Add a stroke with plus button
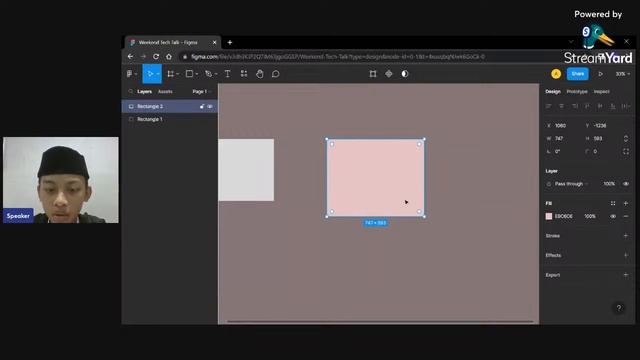 tap(626, 236)
